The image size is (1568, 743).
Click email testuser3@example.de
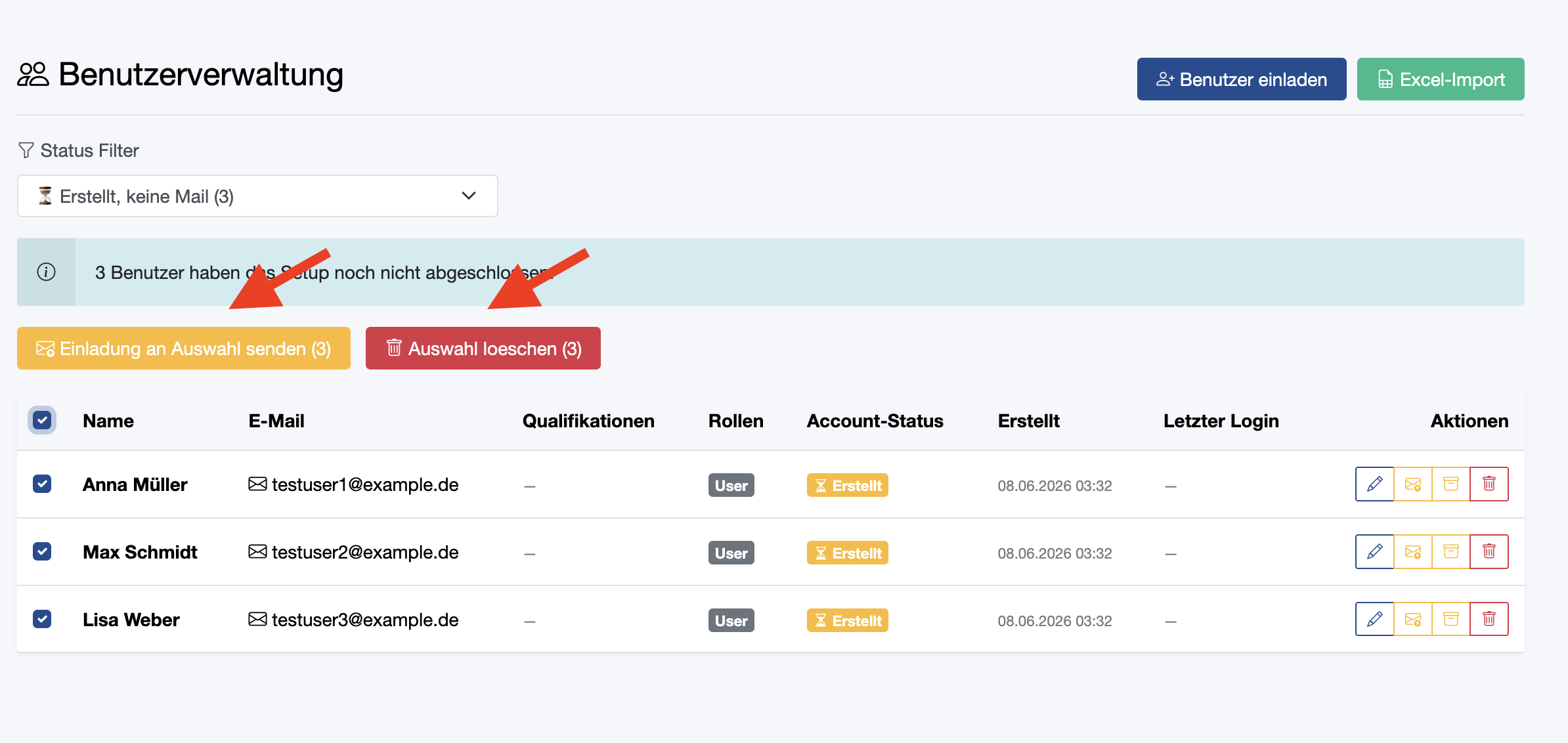pos(365,620)
